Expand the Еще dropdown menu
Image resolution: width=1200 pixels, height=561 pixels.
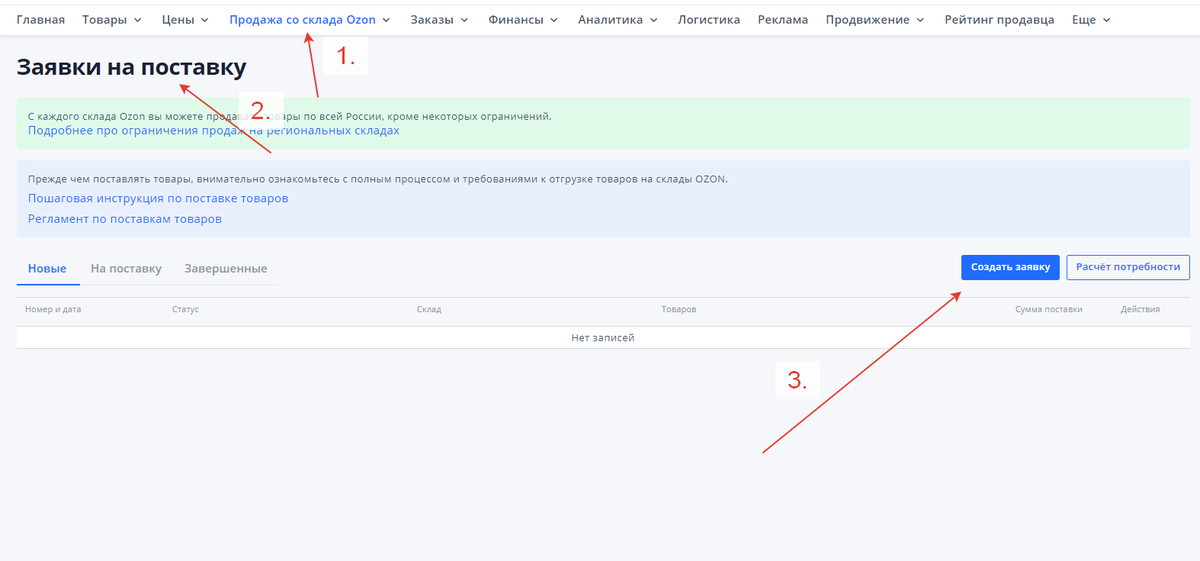(1091, 20)
